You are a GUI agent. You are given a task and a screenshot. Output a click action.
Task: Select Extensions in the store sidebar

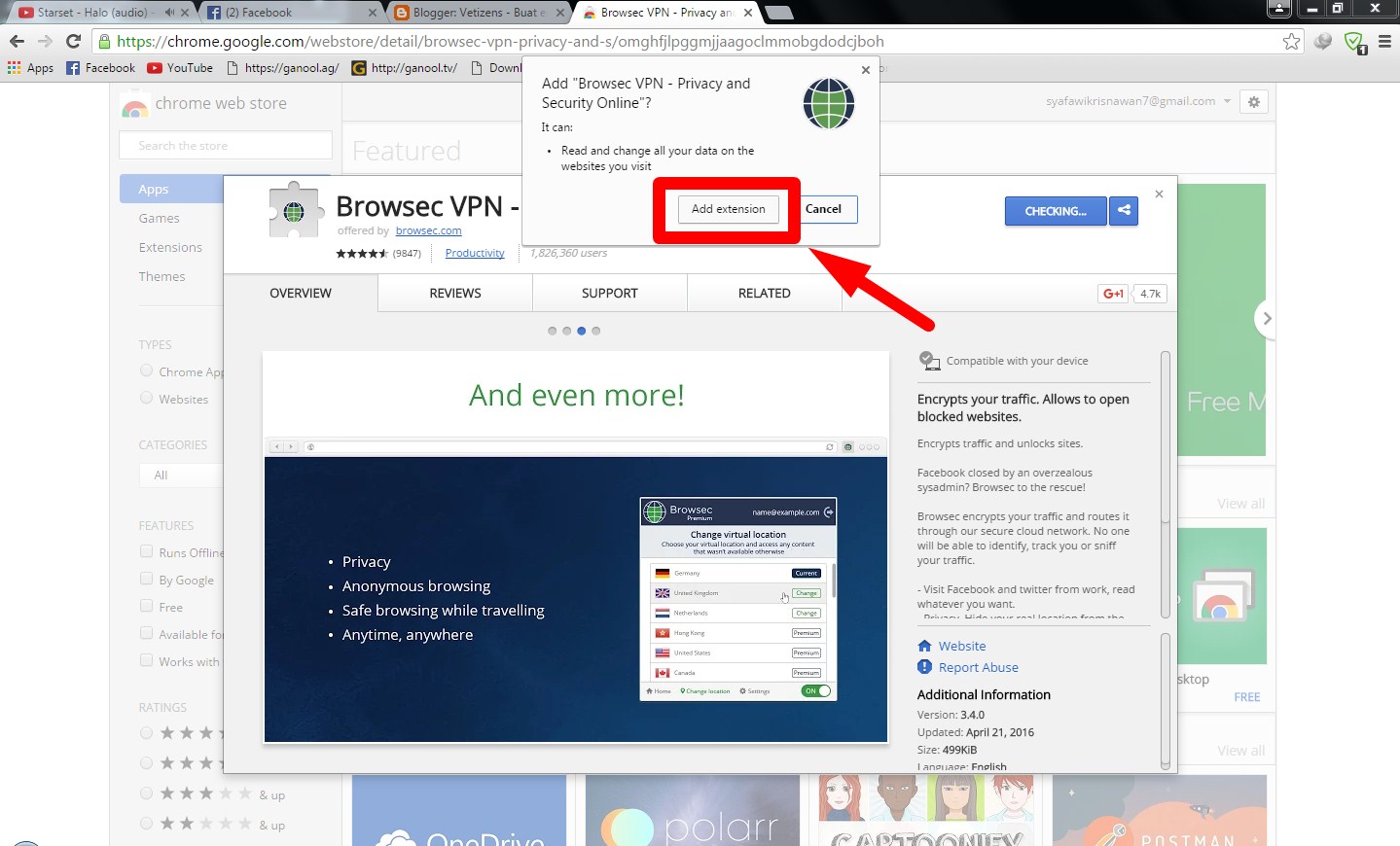[x=170, y=248]
